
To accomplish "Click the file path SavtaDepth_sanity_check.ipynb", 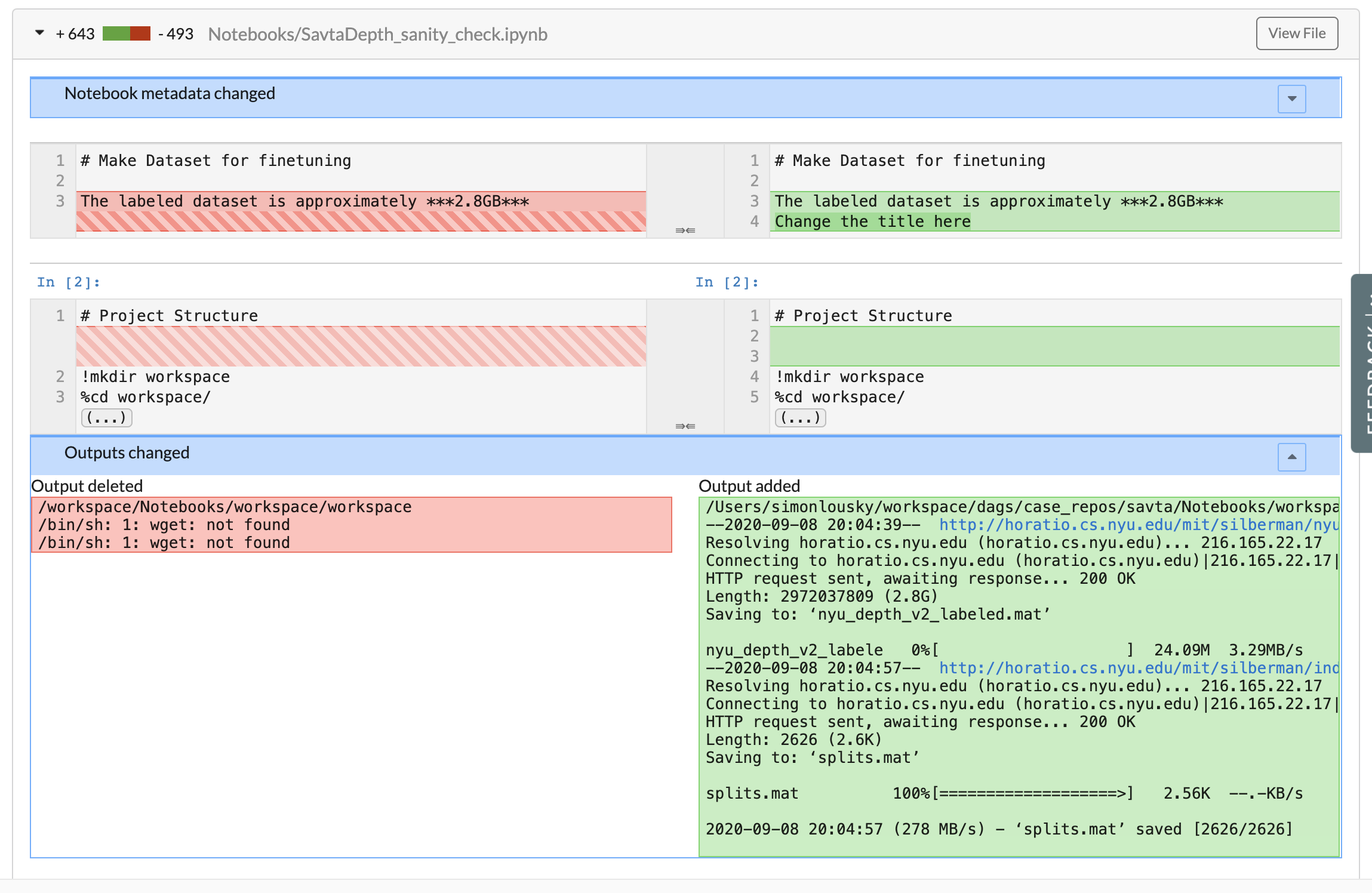I will coord(377,34).
